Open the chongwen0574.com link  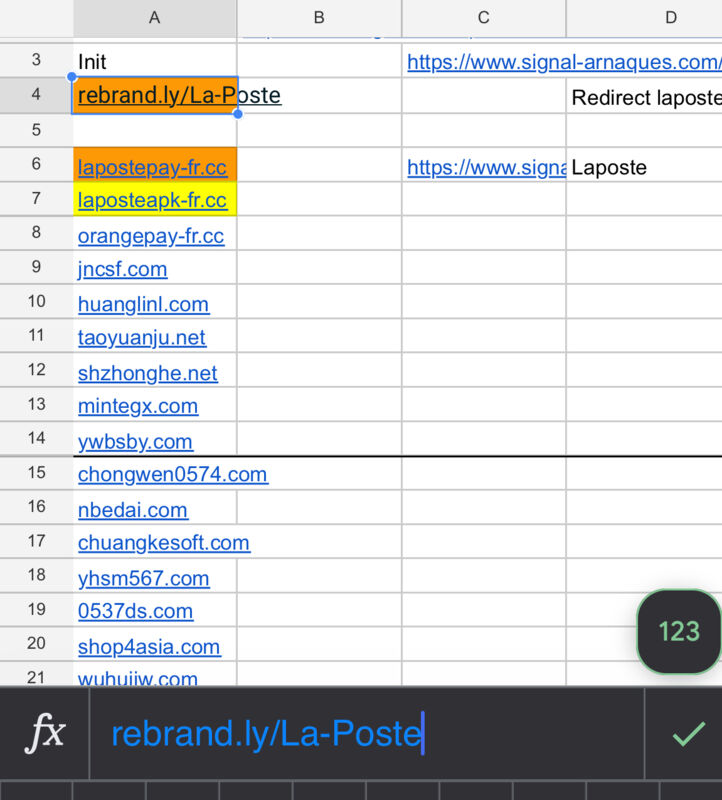173,474
